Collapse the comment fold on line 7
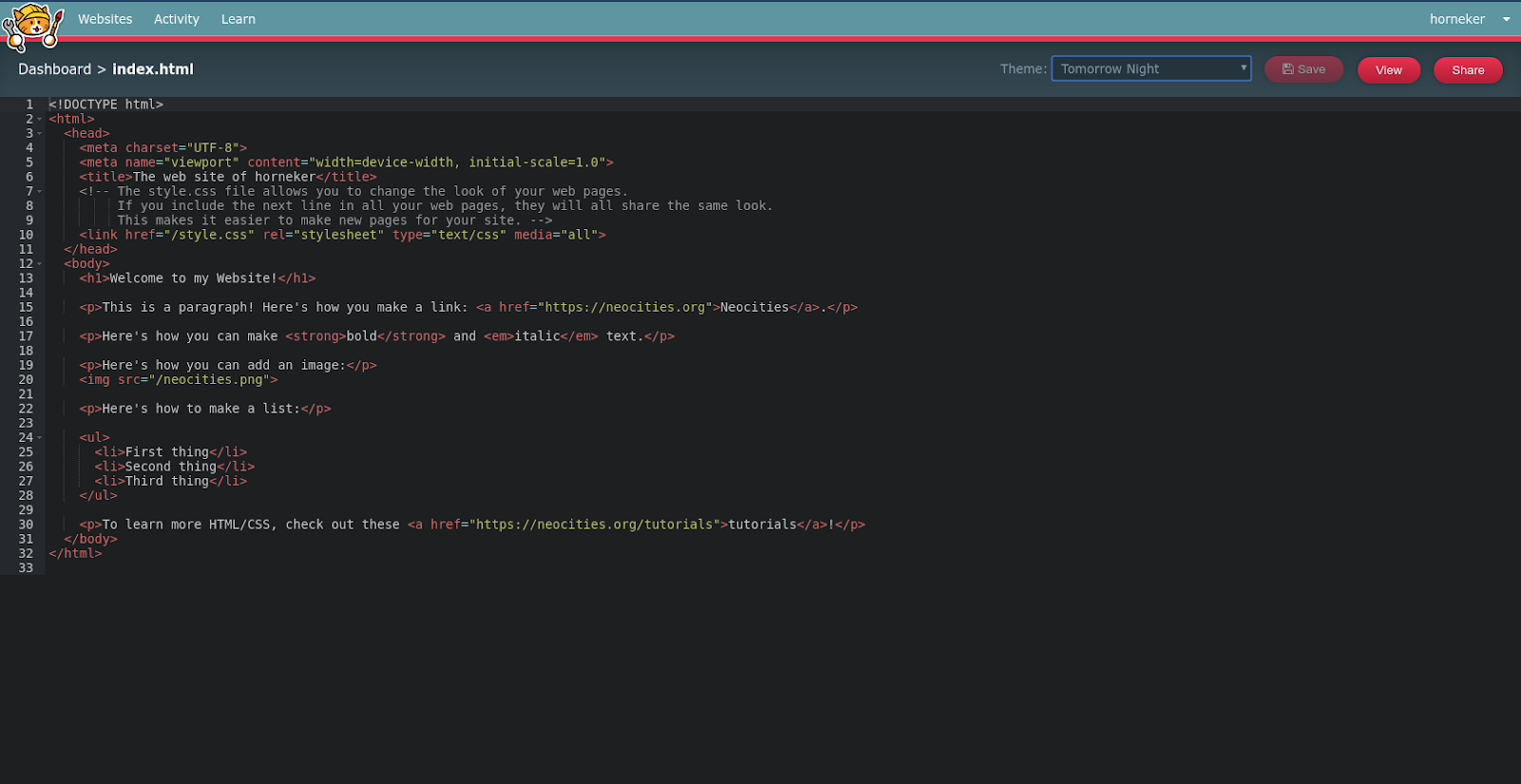 tap(40, 191)
